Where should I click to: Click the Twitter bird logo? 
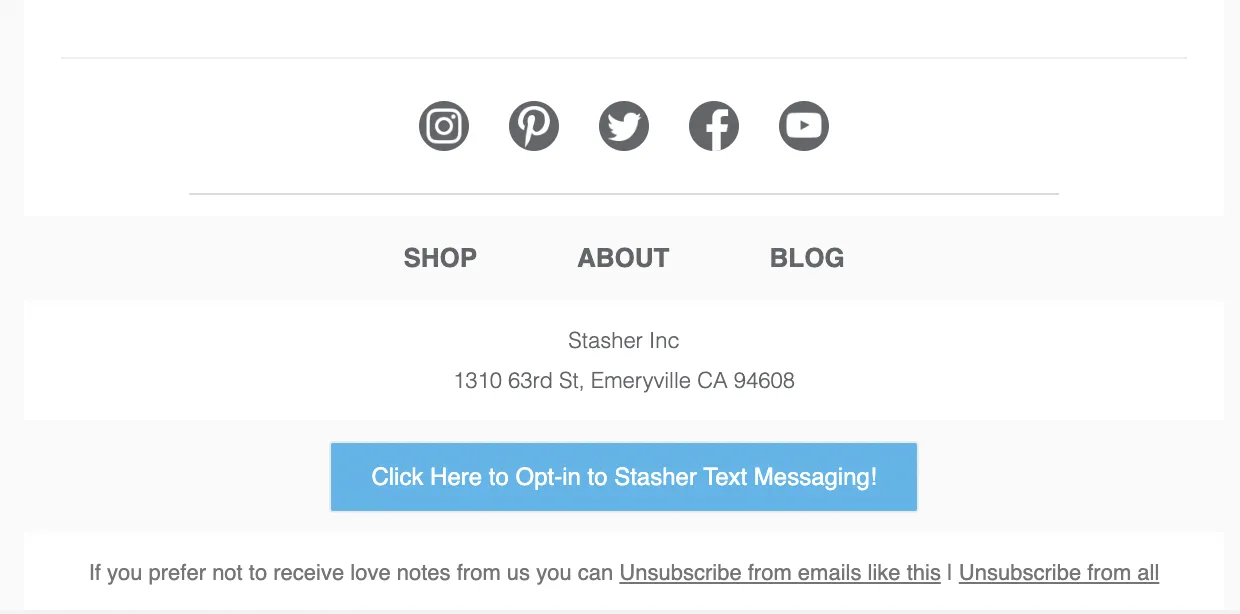click(x=623, y=125)
